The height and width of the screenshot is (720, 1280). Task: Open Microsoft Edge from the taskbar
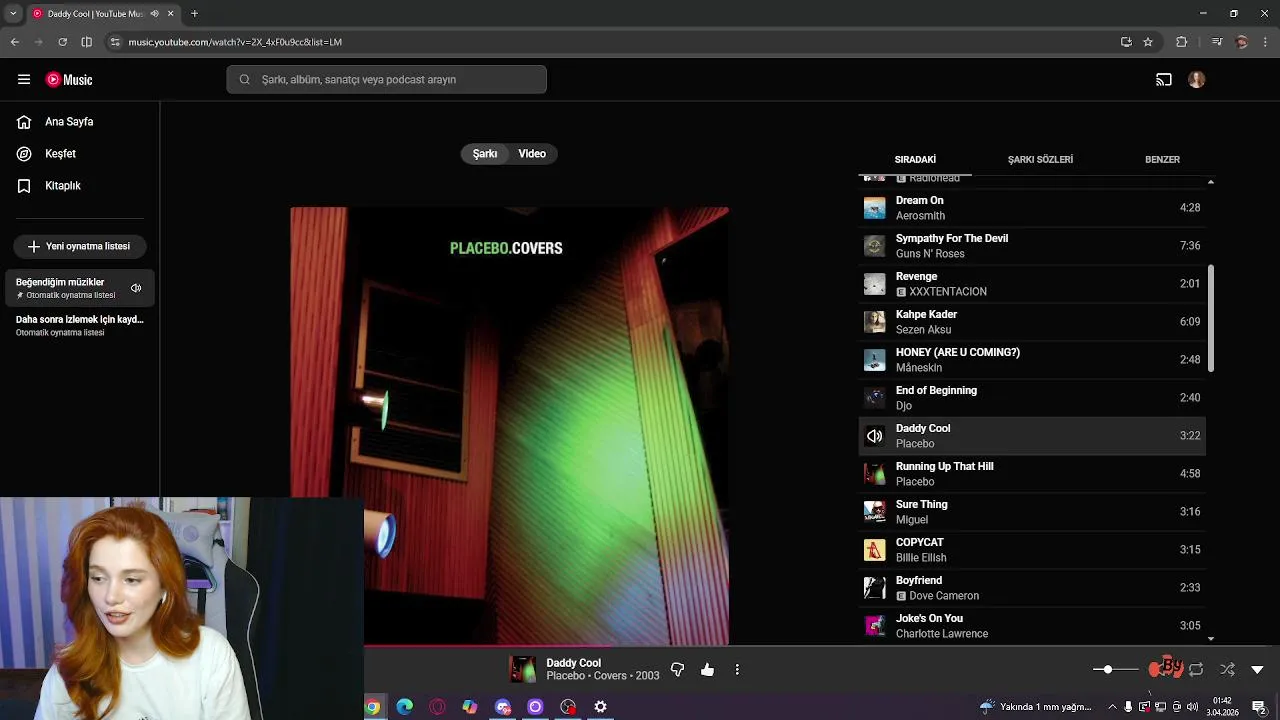click(404, 707)
